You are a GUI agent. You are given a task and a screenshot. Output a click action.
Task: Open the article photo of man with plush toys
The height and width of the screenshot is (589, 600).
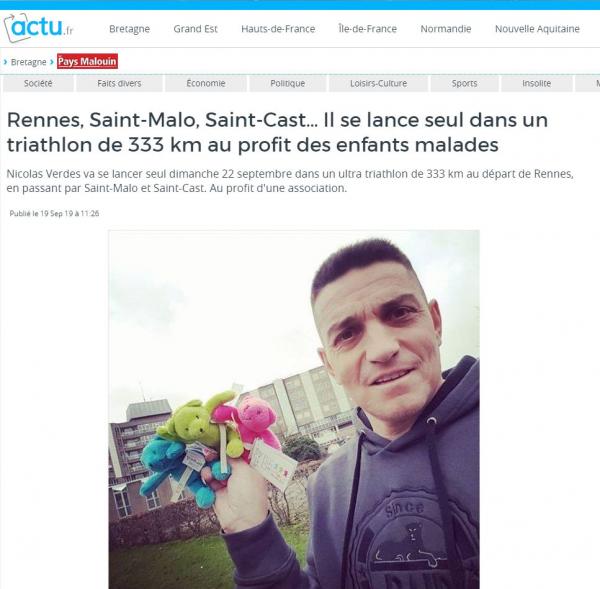294,409
